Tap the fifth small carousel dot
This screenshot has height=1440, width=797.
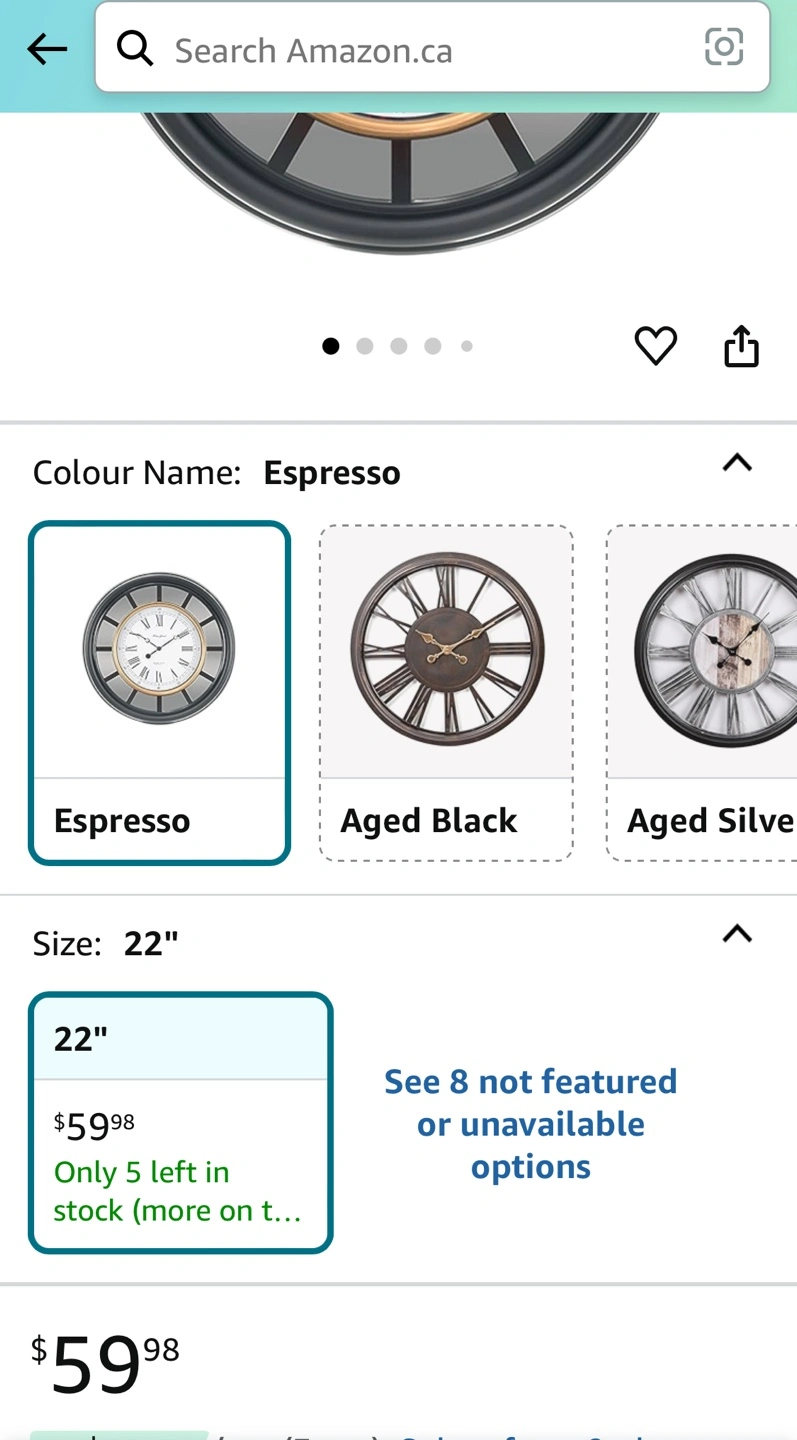point(467,346)
